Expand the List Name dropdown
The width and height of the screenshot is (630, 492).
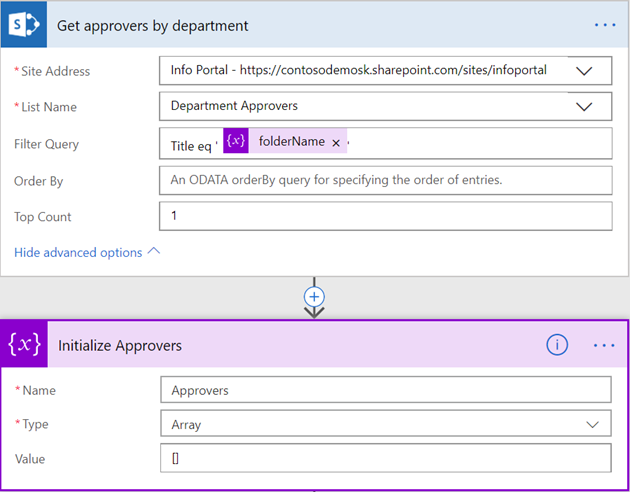pyautogui.click(x=591, y=106)
